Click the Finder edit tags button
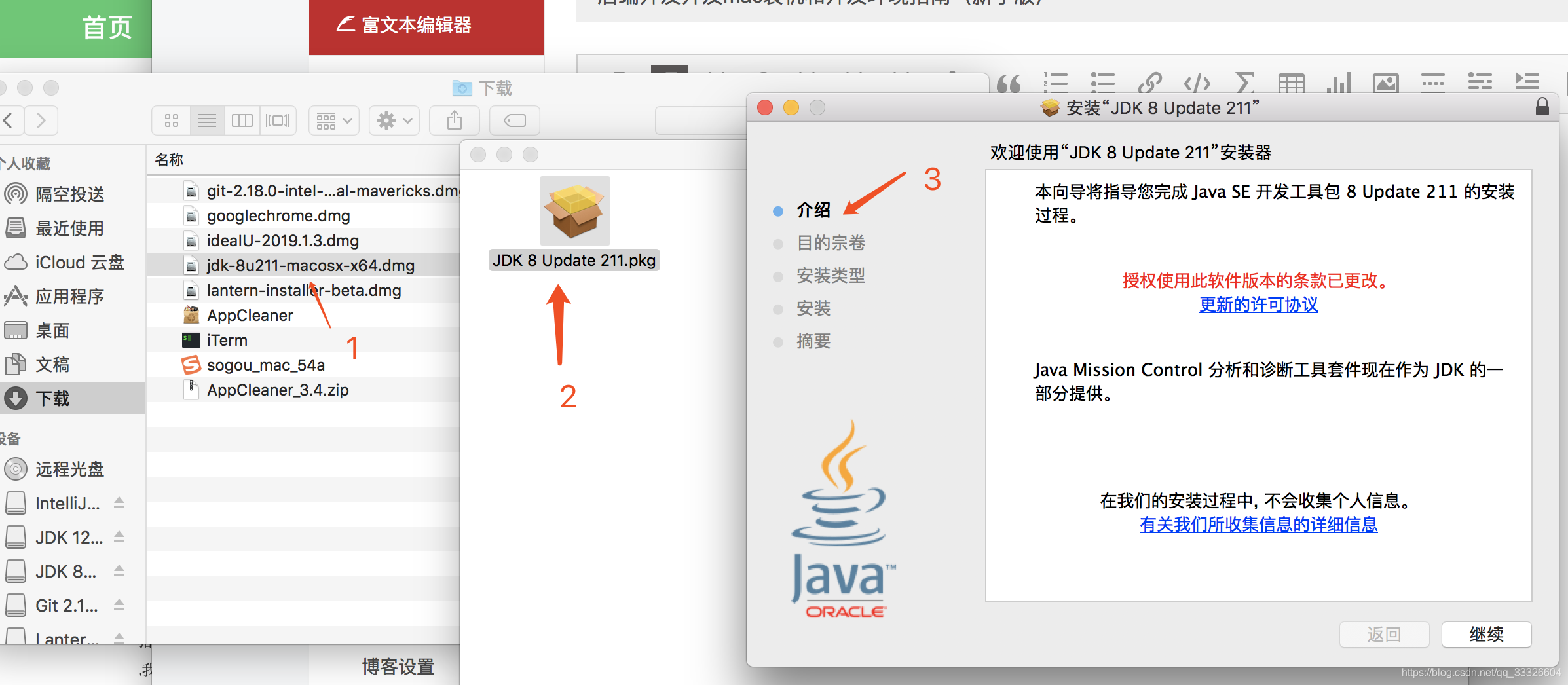1568x685 pixels. click(x=515, y=120)
